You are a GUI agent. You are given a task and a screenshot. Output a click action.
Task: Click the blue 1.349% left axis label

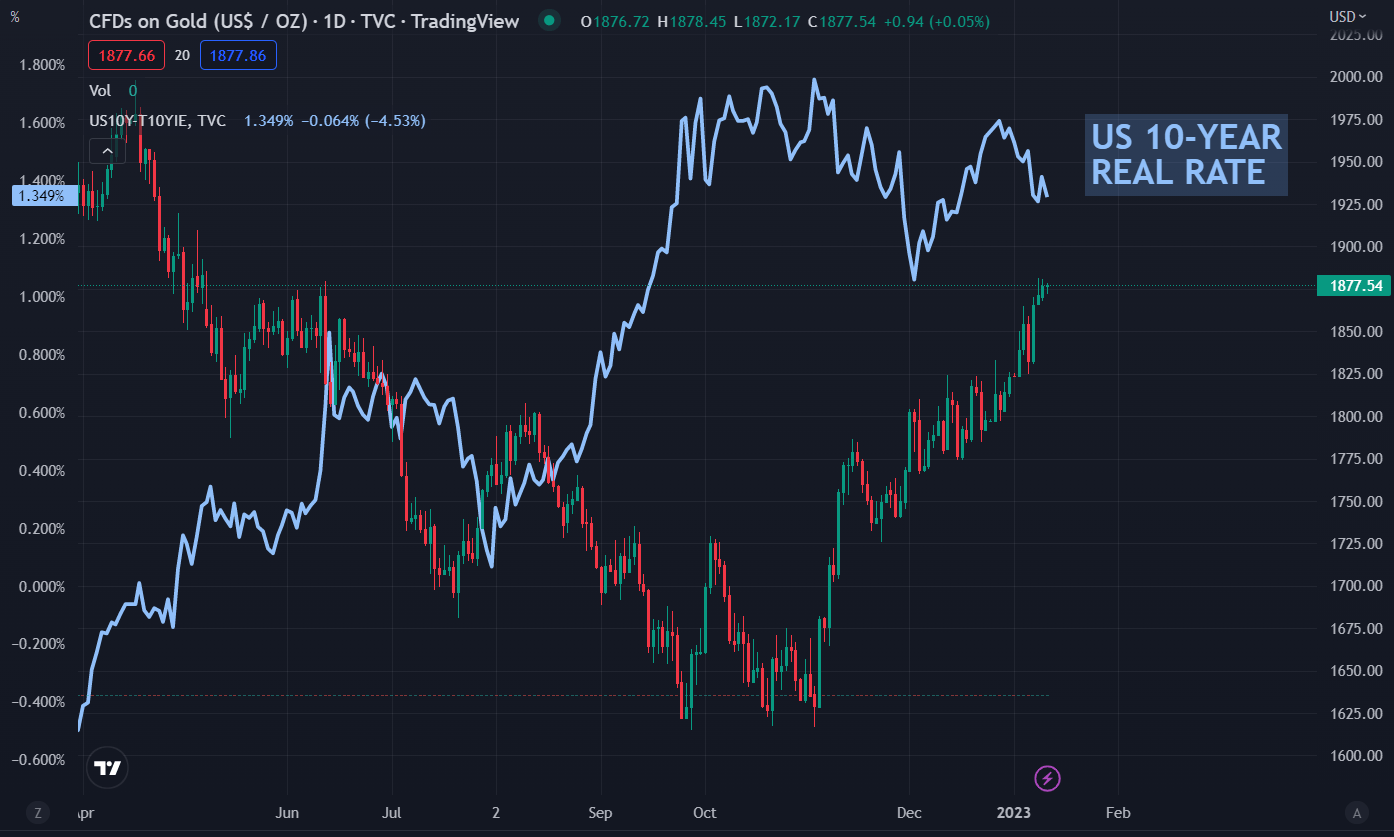click(44, 196)
